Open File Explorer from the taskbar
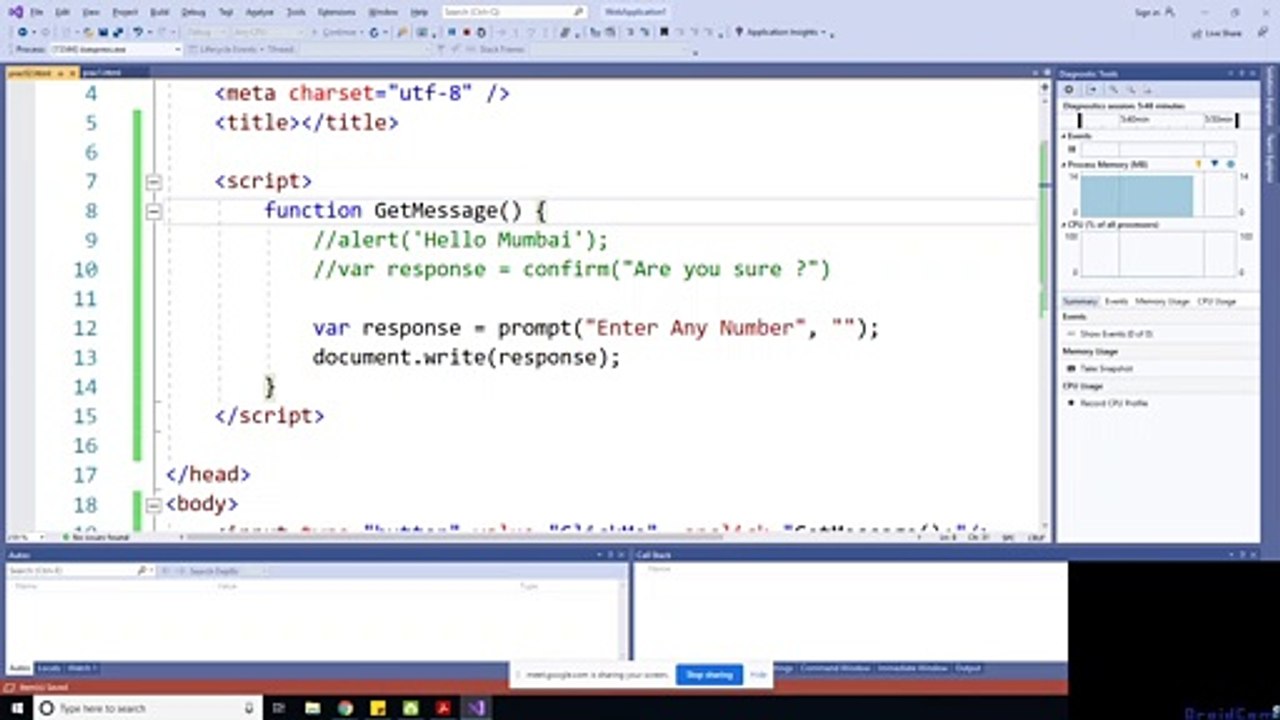 pos(312,708)
